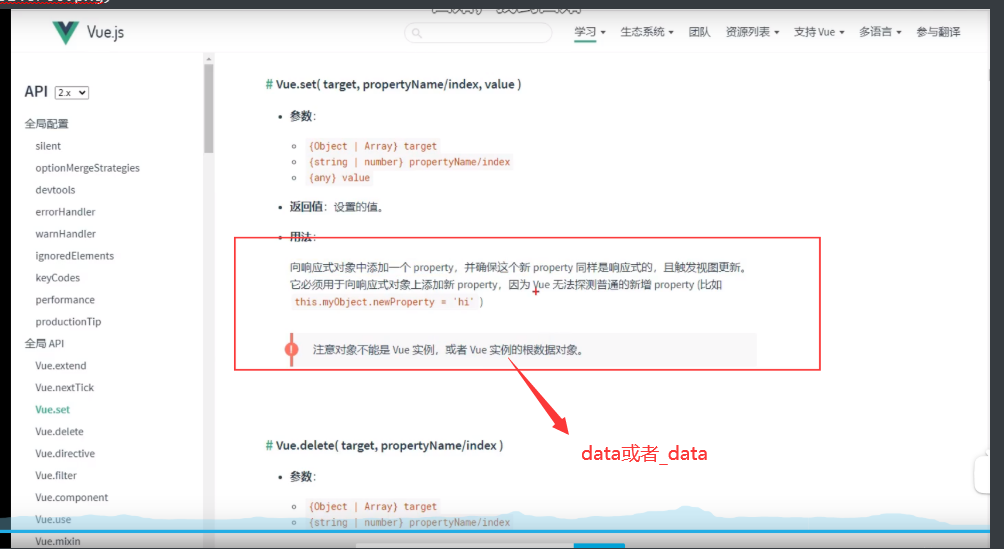Go to Vue.directive sidebar link

pos(65,453)
